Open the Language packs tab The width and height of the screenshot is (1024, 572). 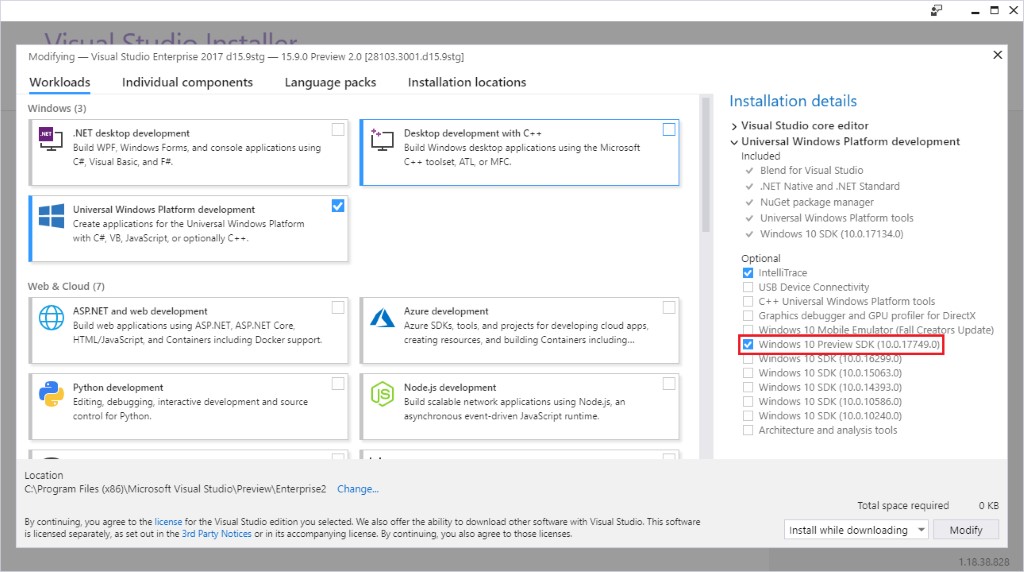[x=330, y=82]
